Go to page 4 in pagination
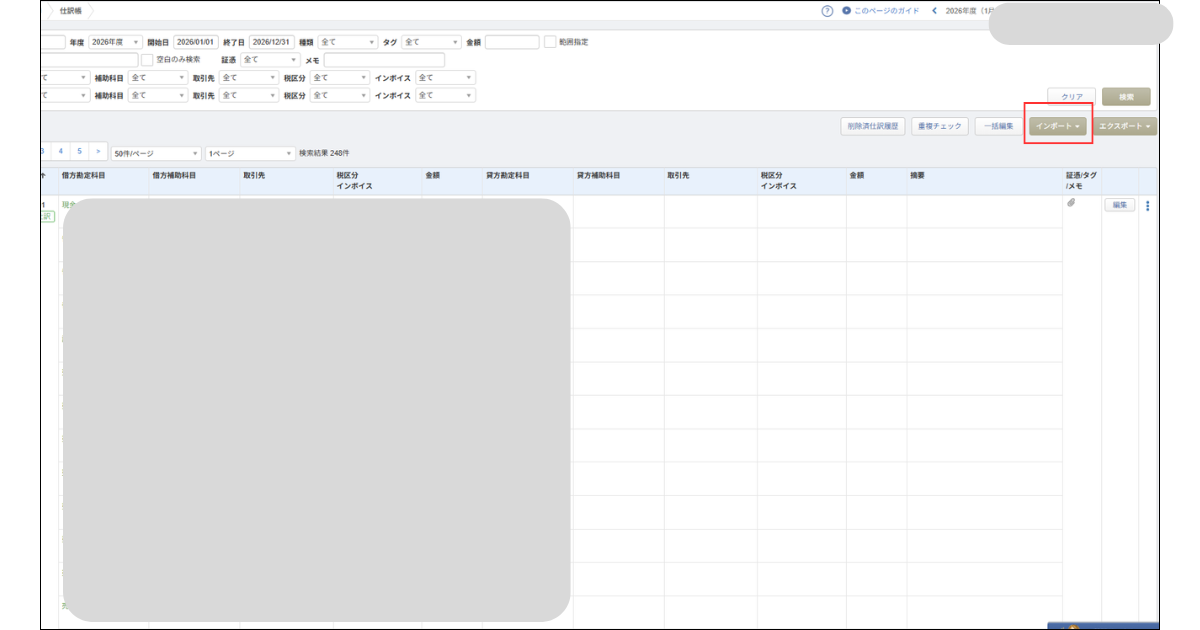 60,151
